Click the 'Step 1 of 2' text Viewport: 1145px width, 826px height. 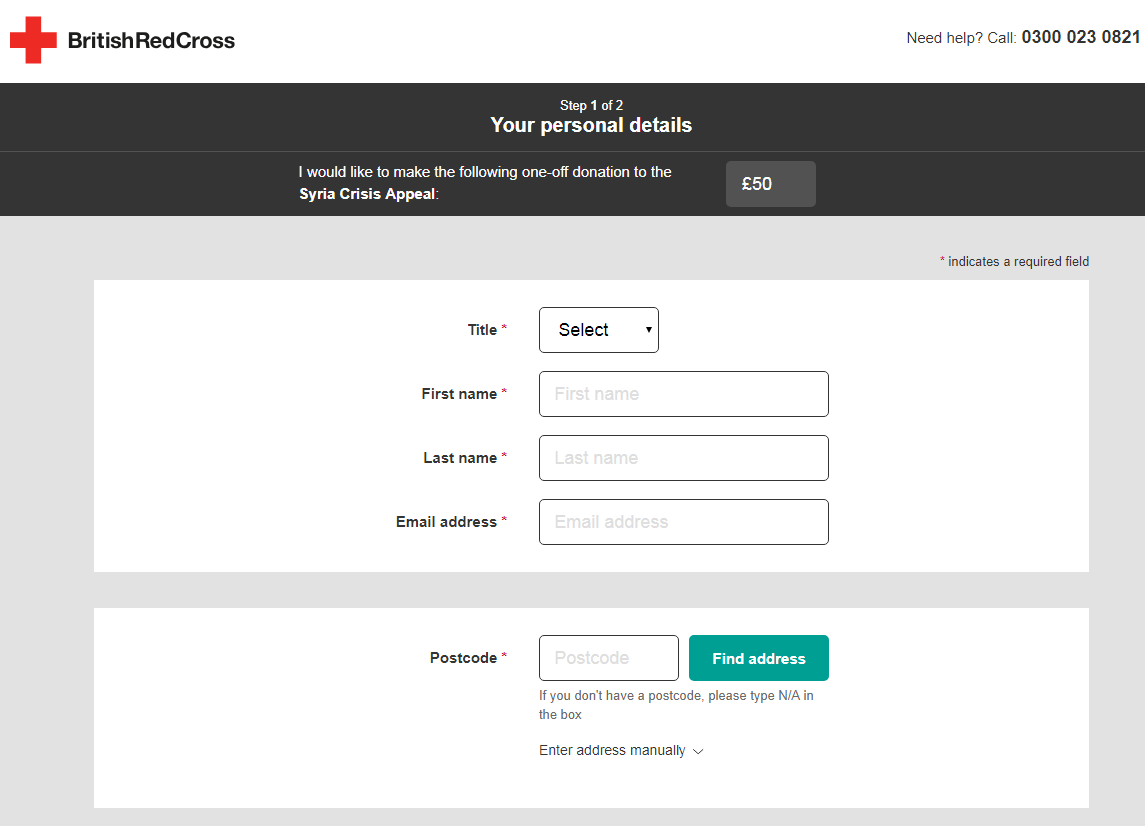tap(591, 105)
